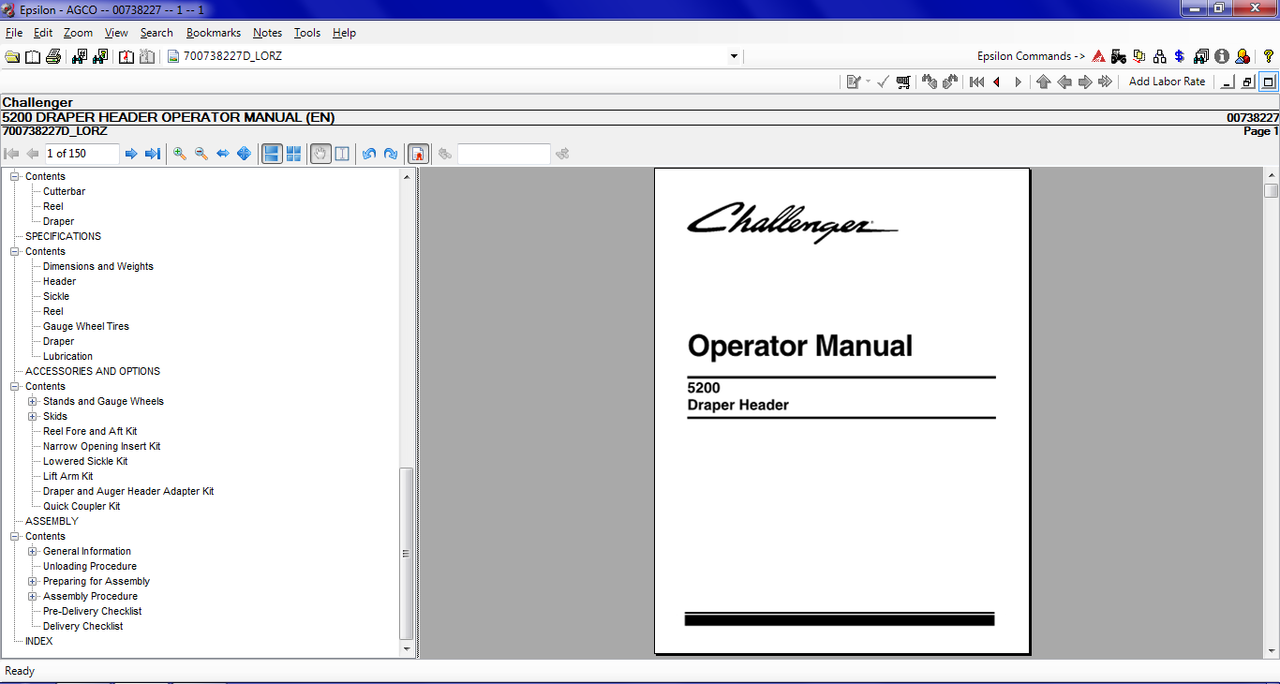Click the round info icon

point(1221,56)
